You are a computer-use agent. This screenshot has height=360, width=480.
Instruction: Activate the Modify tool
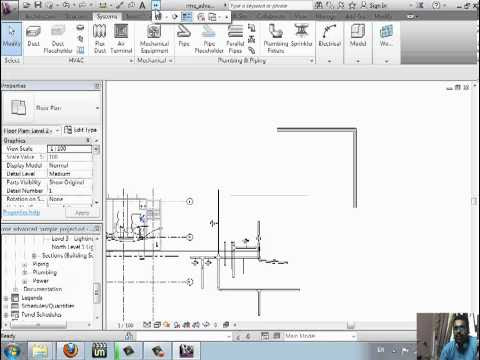click(11, 36)
